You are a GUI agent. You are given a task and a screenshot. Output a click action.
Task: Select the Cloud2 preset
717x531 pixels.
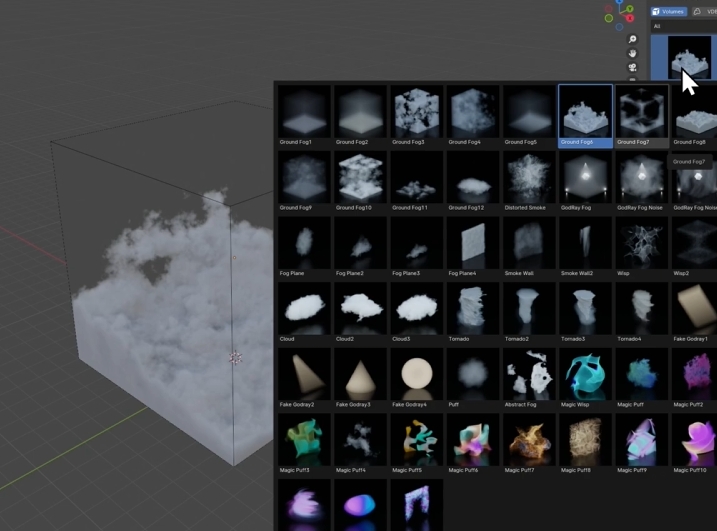click(360, 312)
